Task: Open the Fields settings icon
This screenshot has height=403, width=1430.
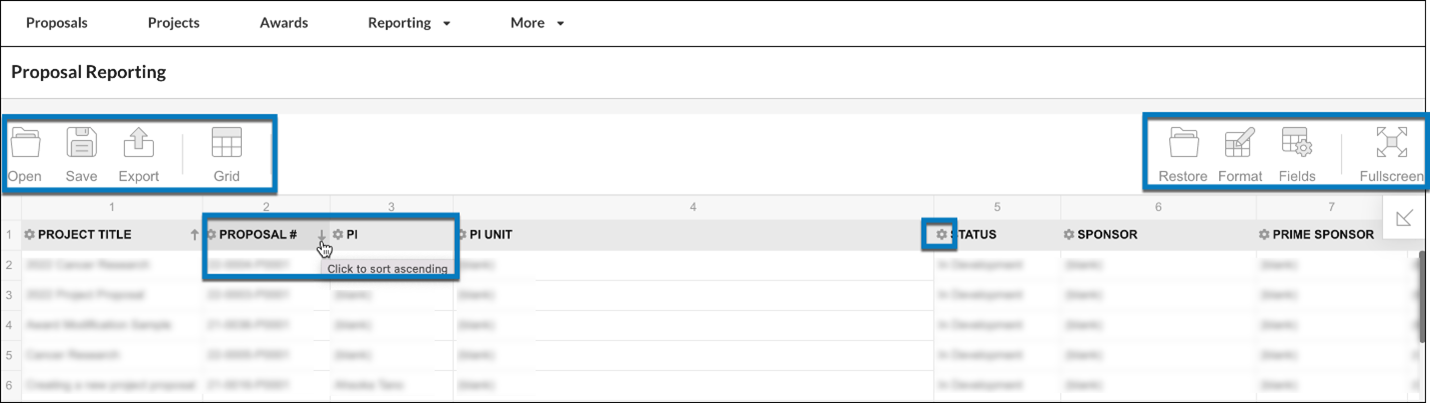Action: click(x=1297, y=144)
